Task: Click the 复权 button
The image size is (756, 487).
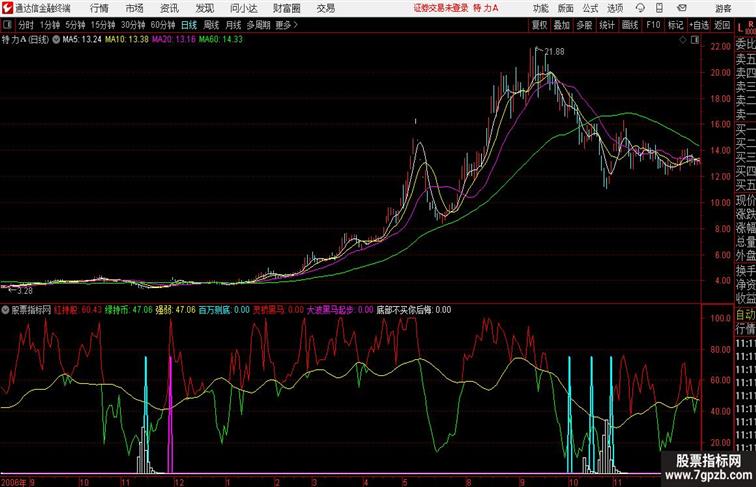Action: pos(539,25)
